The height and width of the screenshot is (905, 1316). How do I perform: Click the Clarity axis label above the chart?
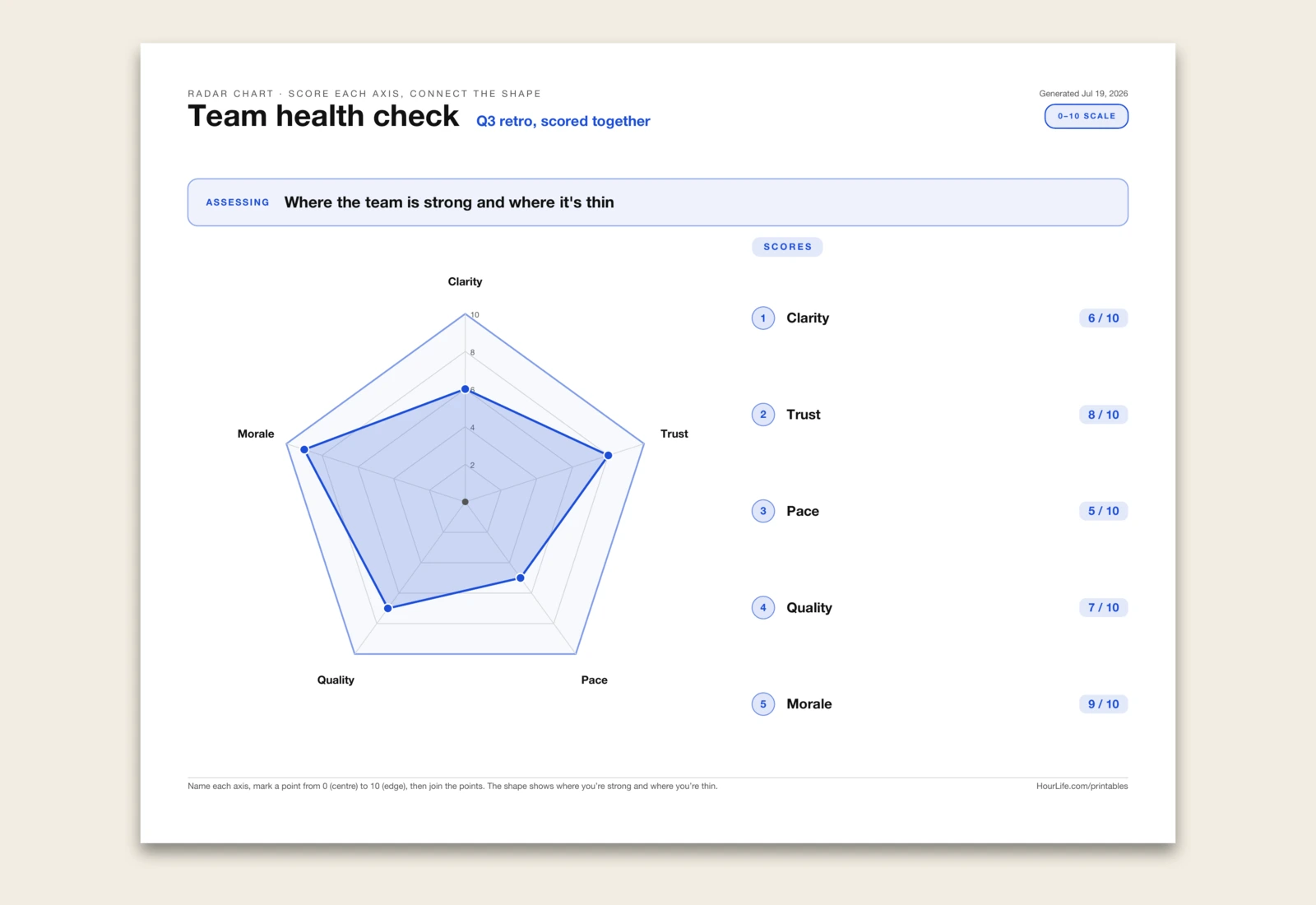pyautogui.click(x=465, y=281)
